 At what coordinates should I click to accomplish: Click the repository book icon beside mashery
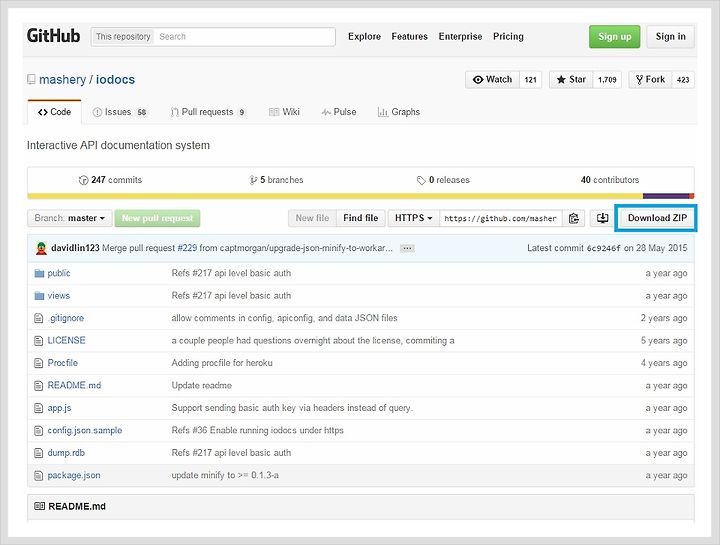[31, 80]
